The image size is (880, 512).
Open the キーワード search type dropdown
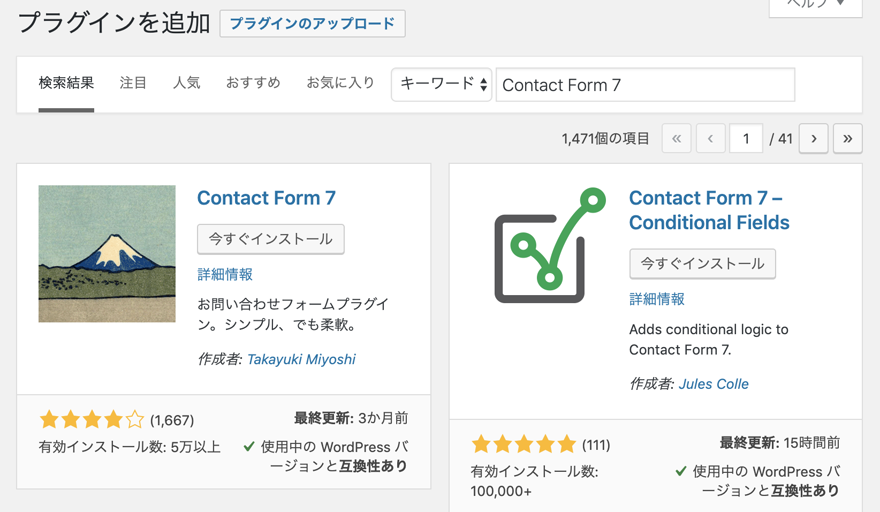[x=442, y=85]
